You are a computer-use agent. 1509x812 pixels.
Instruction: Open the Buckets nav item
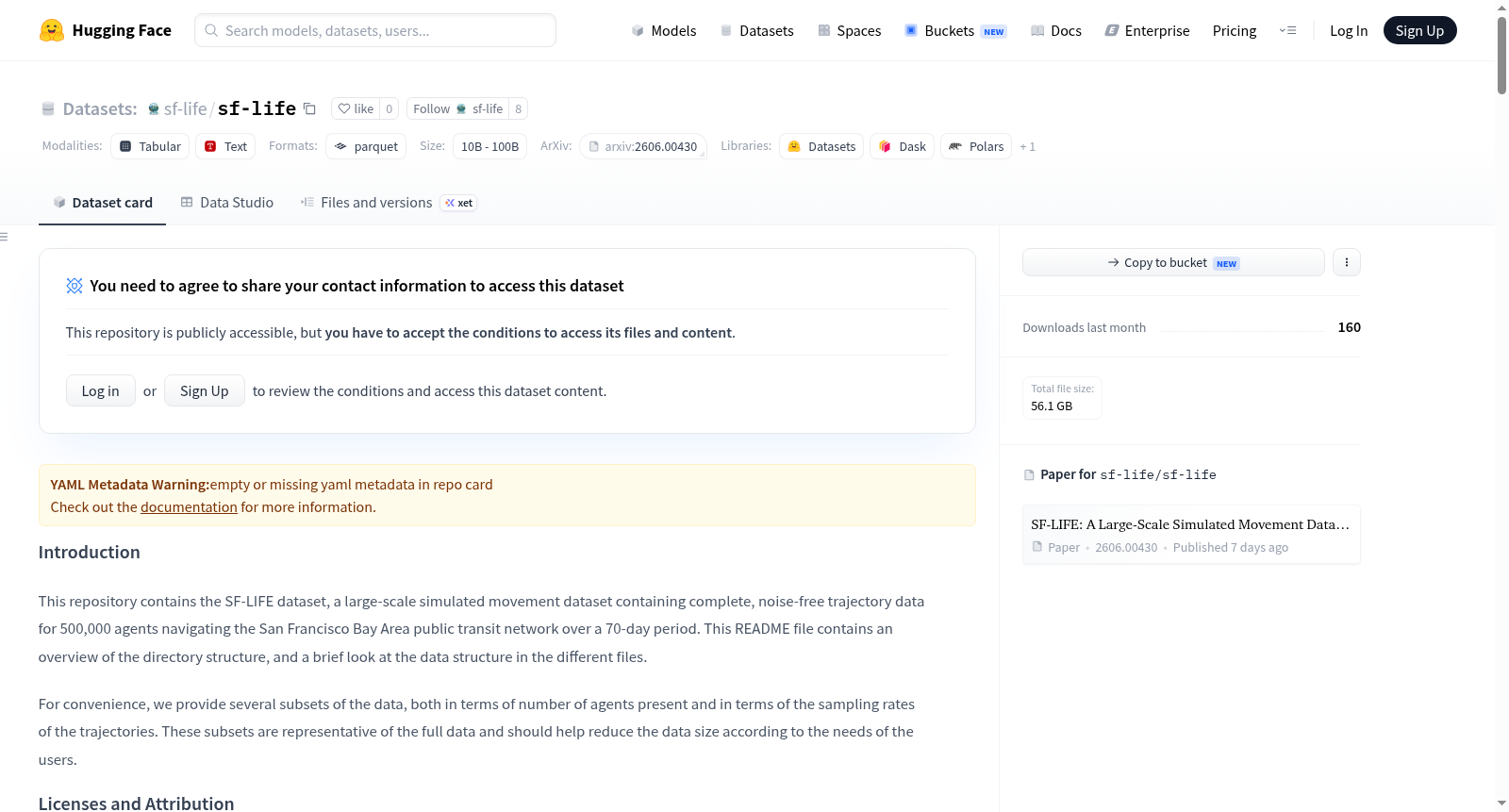955,30
